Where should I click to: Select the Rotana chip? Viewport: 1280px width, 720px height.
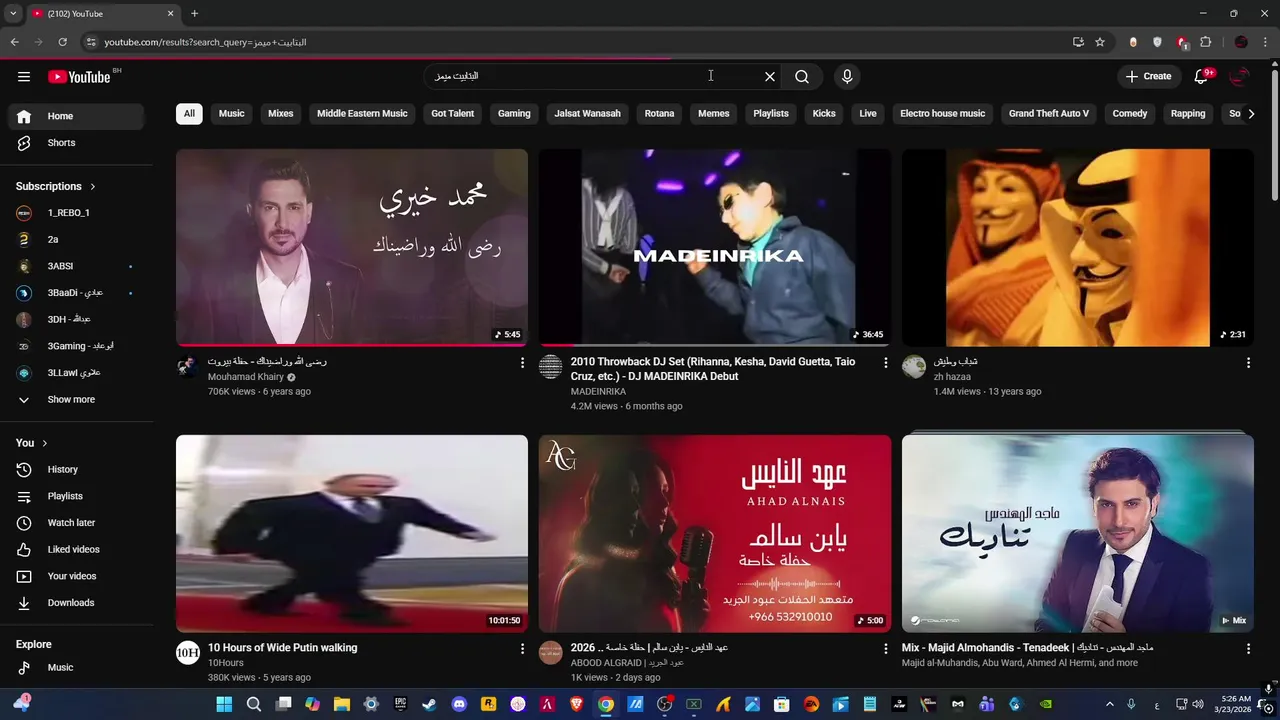659,114
